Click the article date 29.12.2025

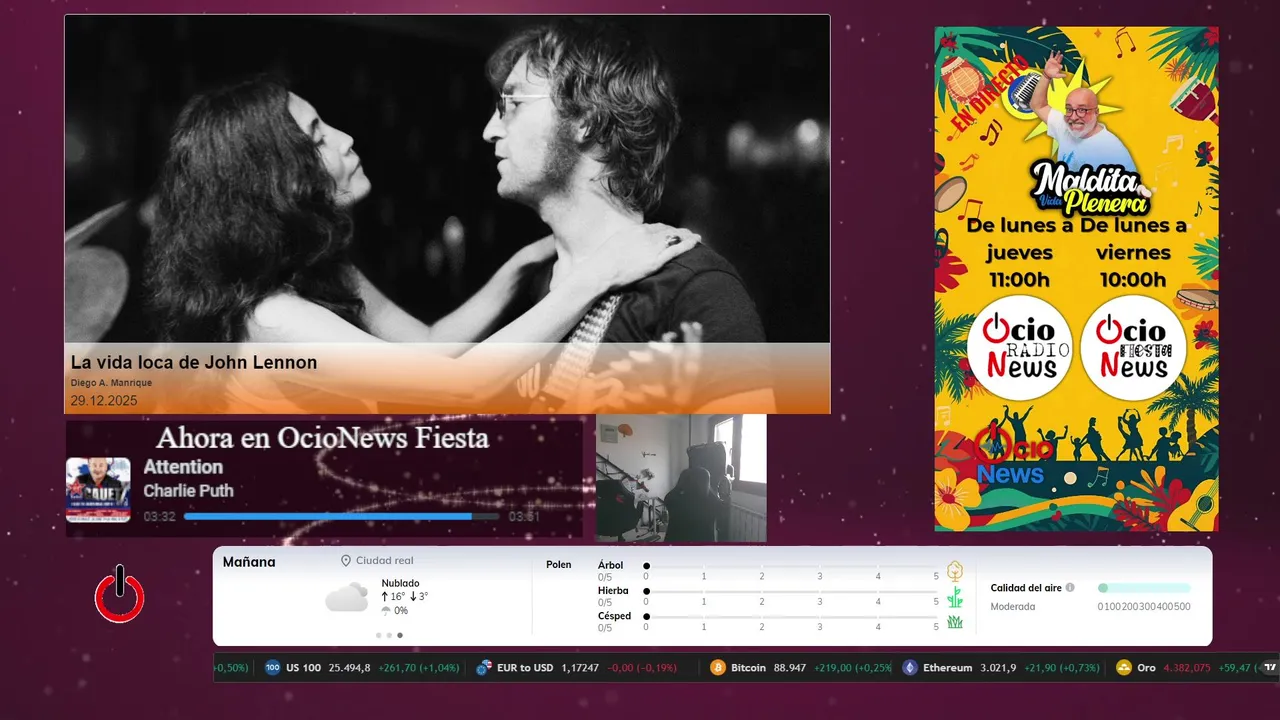pyautogui.click(x=104, y=401)
